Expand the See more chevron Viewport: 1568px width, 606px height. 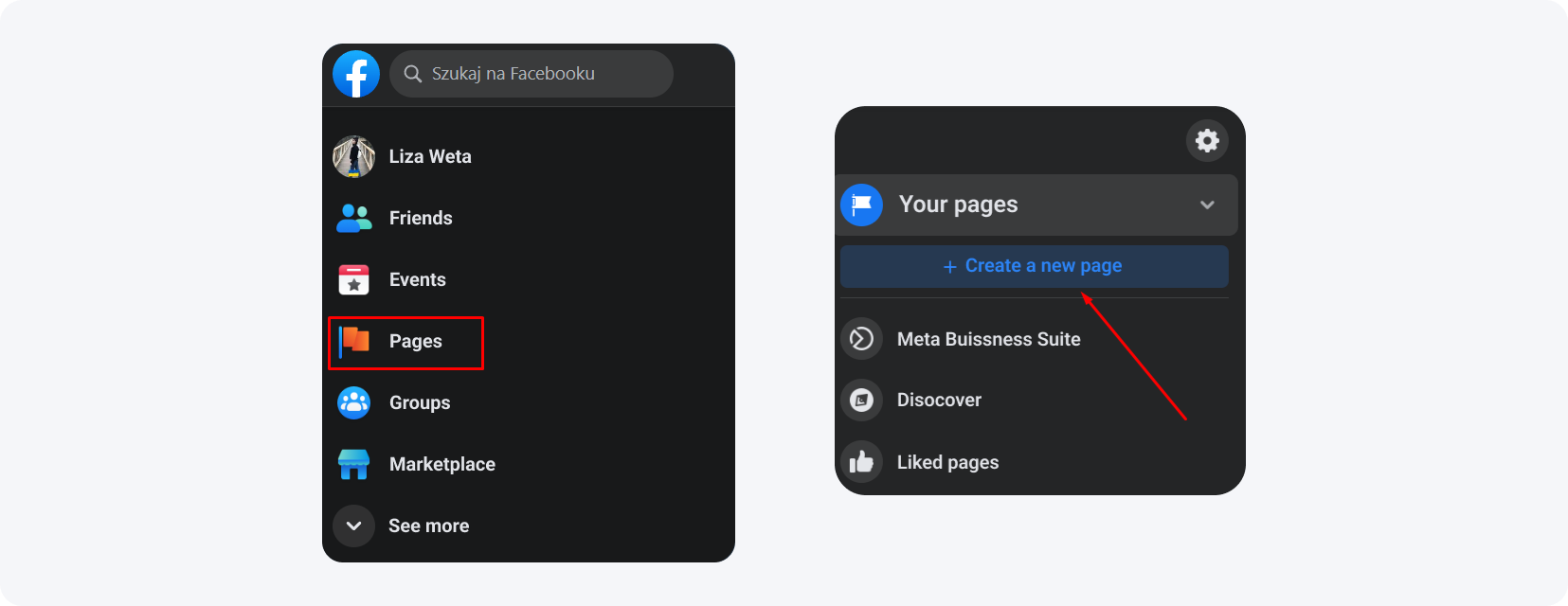pos(353,526)
